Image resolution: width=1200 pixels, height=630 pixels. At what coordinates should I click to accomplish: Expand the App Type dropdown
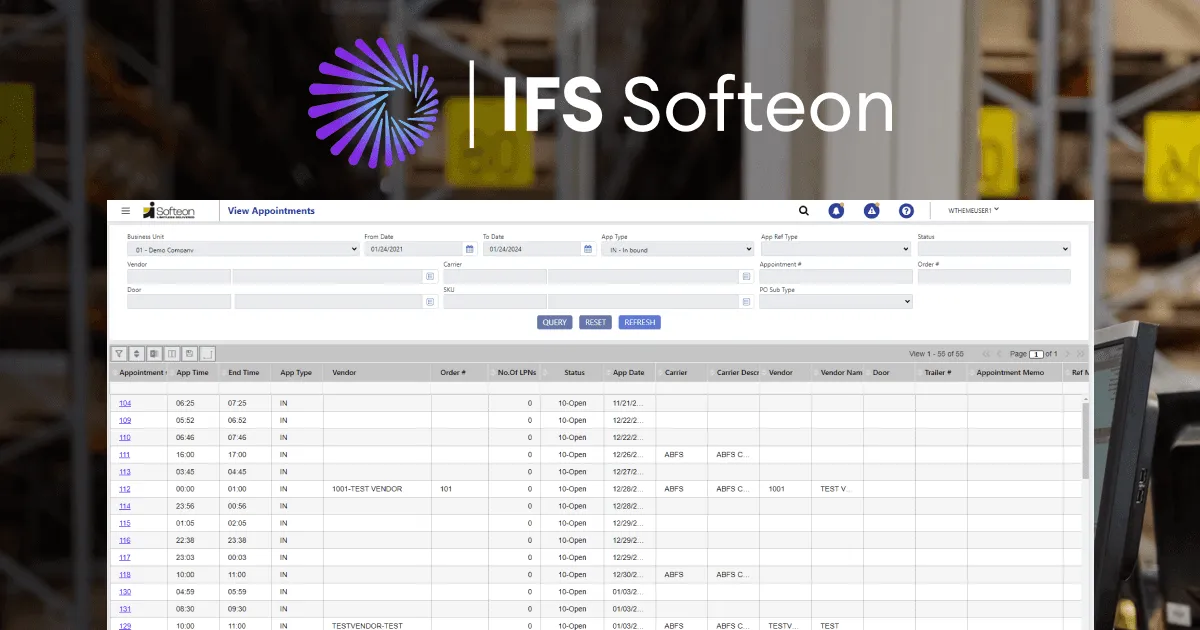[x=677, y=249]
